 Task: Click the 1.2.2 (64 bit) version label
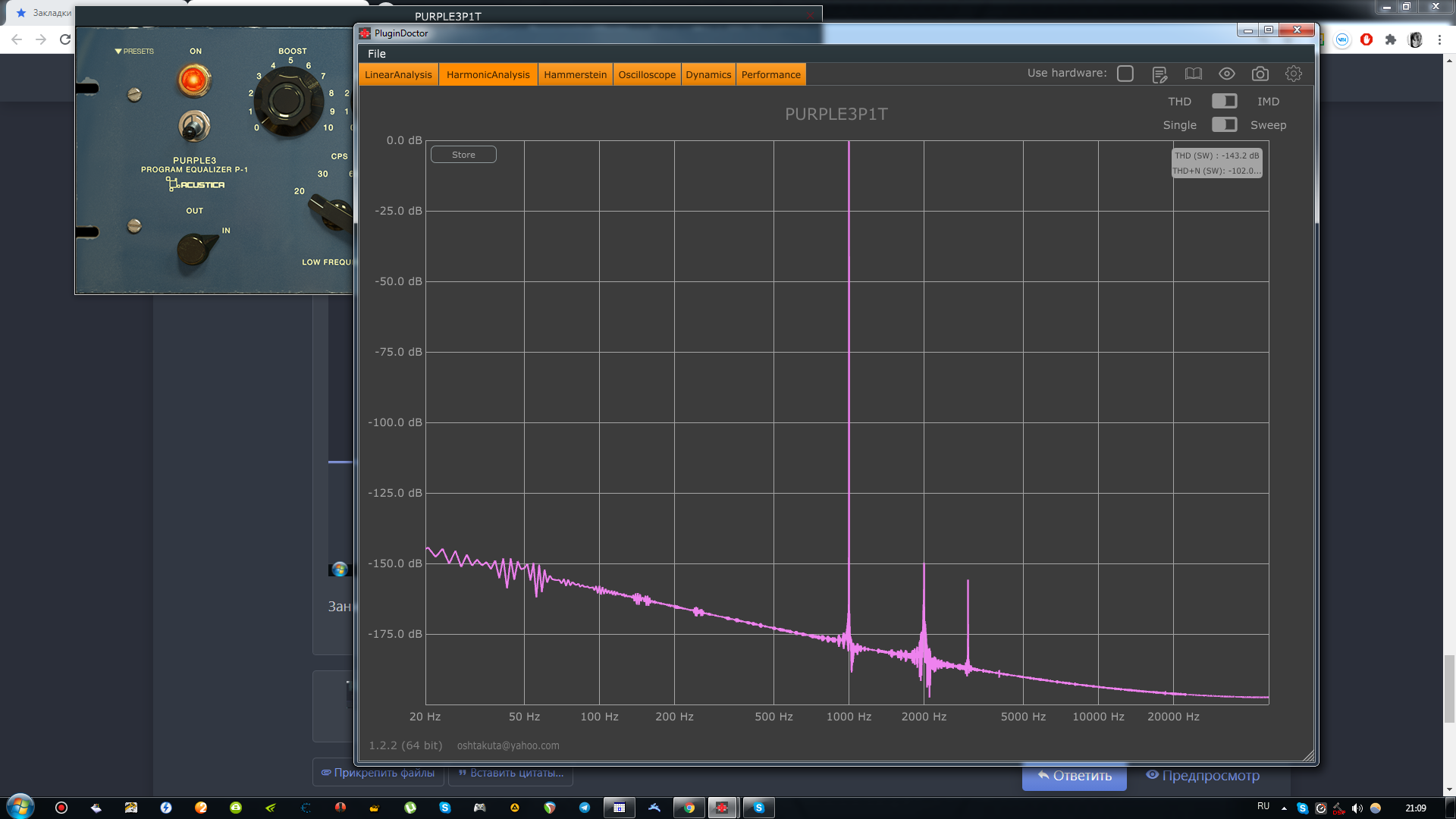[x=406, y=745]
